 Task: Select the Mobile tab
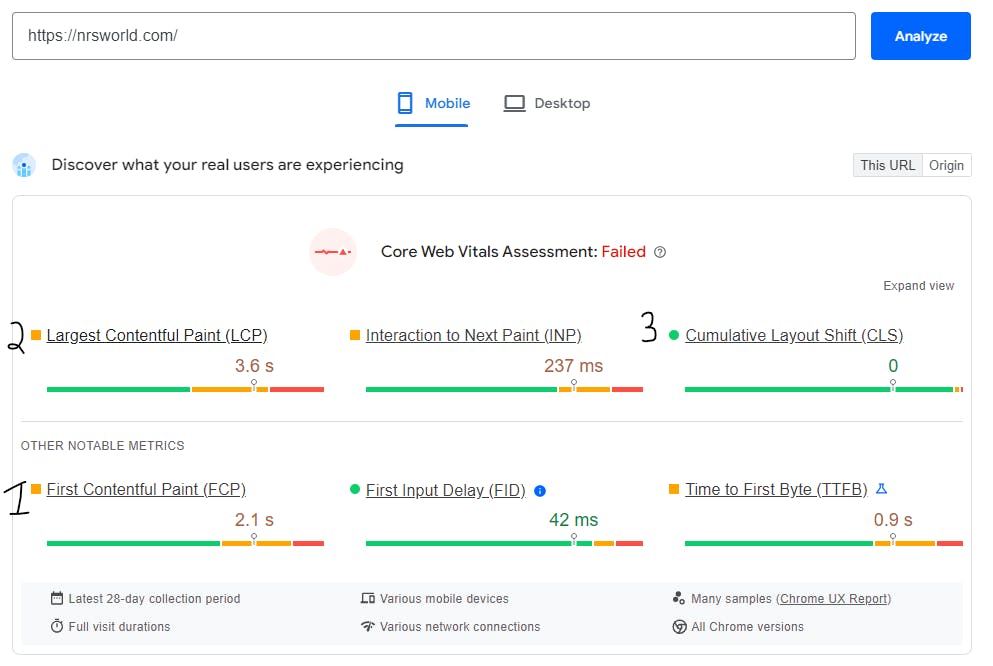pyautogui.click(x=433, y=103)
